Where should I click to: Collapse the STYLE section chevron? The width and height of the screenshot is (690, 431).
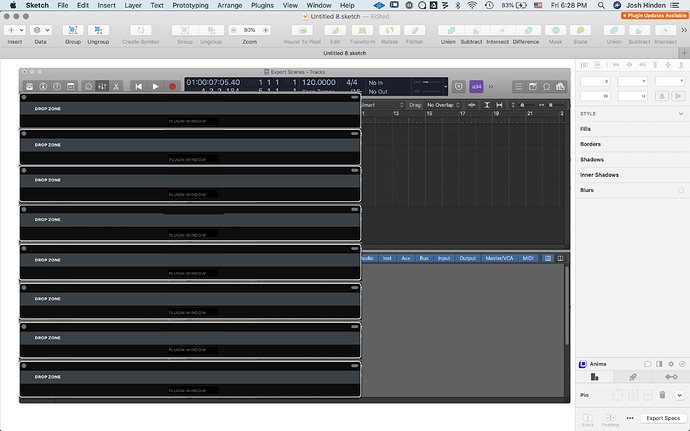tap(681, 114)
